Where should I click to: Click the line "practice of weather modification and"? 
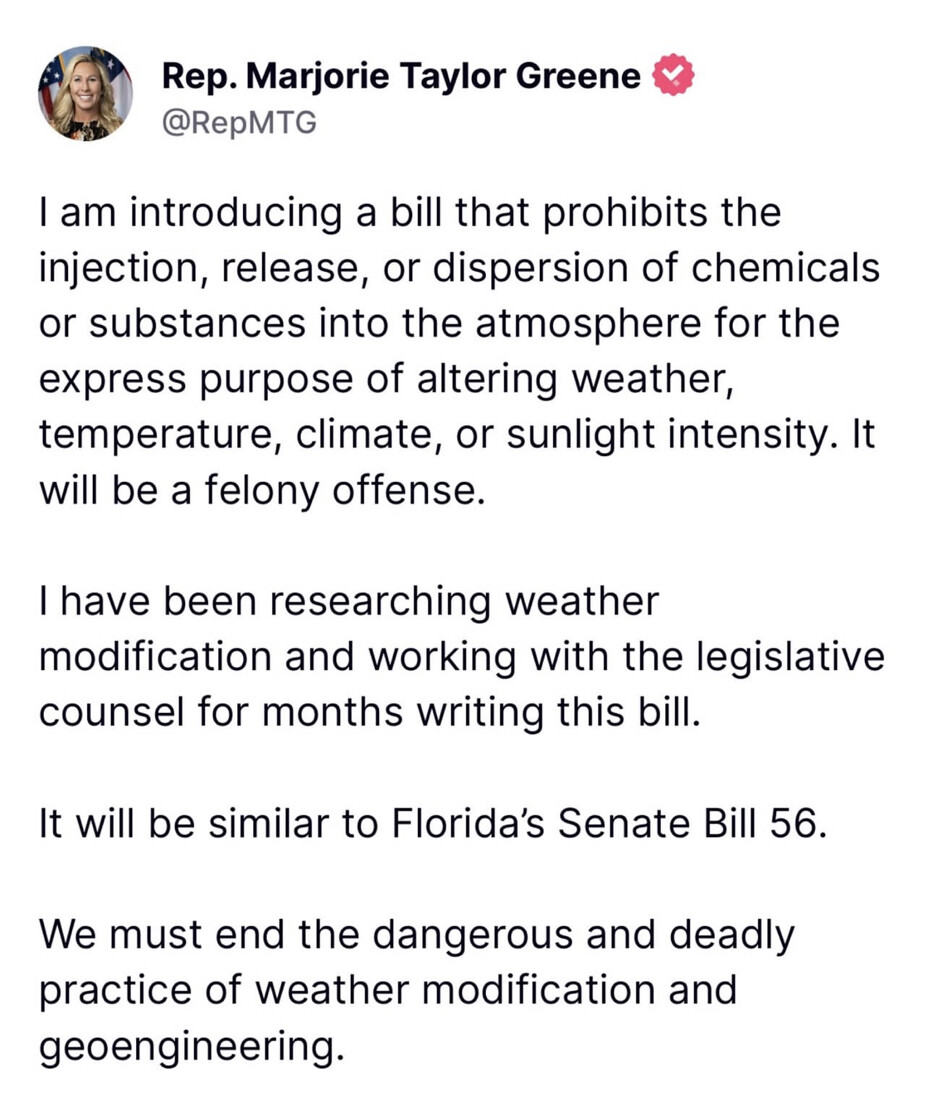(388, 991)
